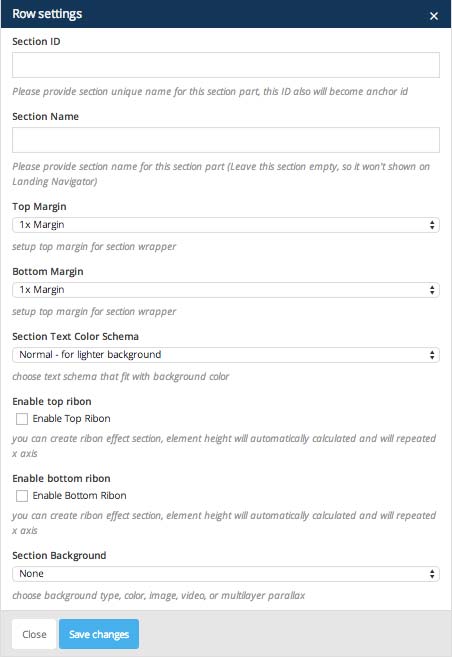The width and height of the screenshot is (452, 657).
Task: Focus the Section Name text box
Action: tap(226, 140)
